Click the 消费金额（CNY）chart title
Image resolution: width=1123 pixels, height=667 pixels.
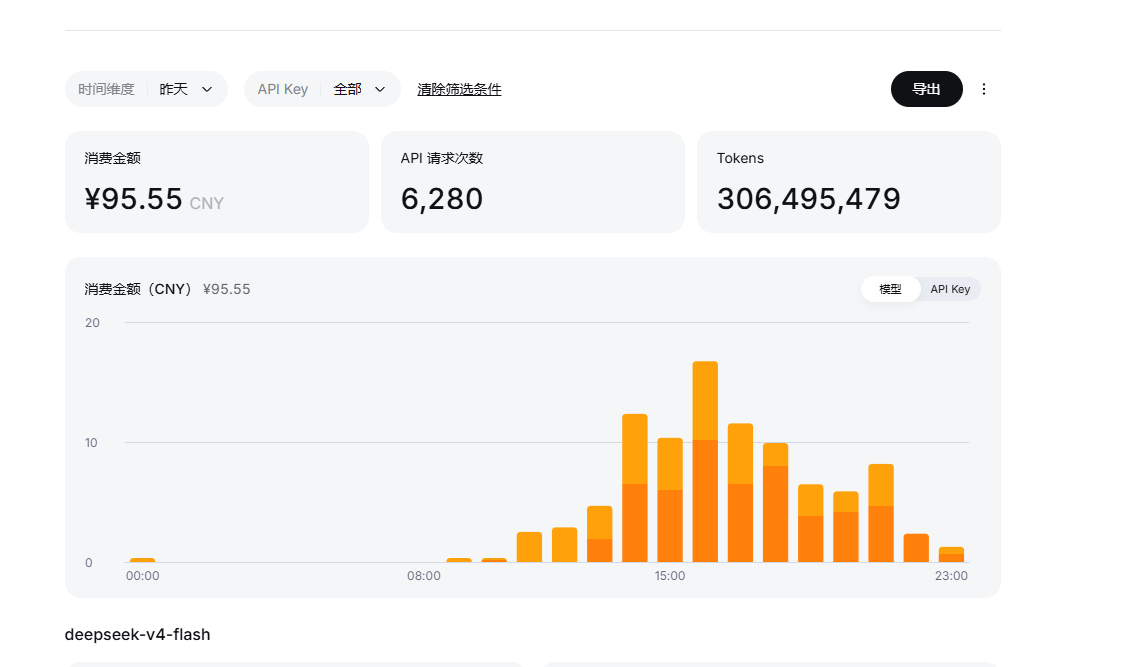point(139,289)
